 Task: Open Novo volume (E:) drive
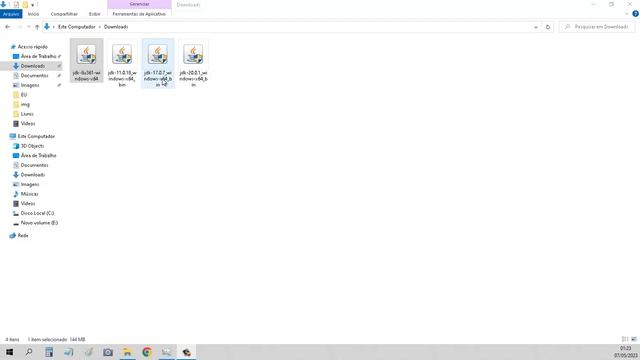pyautogui.click(x=39, y=223)
